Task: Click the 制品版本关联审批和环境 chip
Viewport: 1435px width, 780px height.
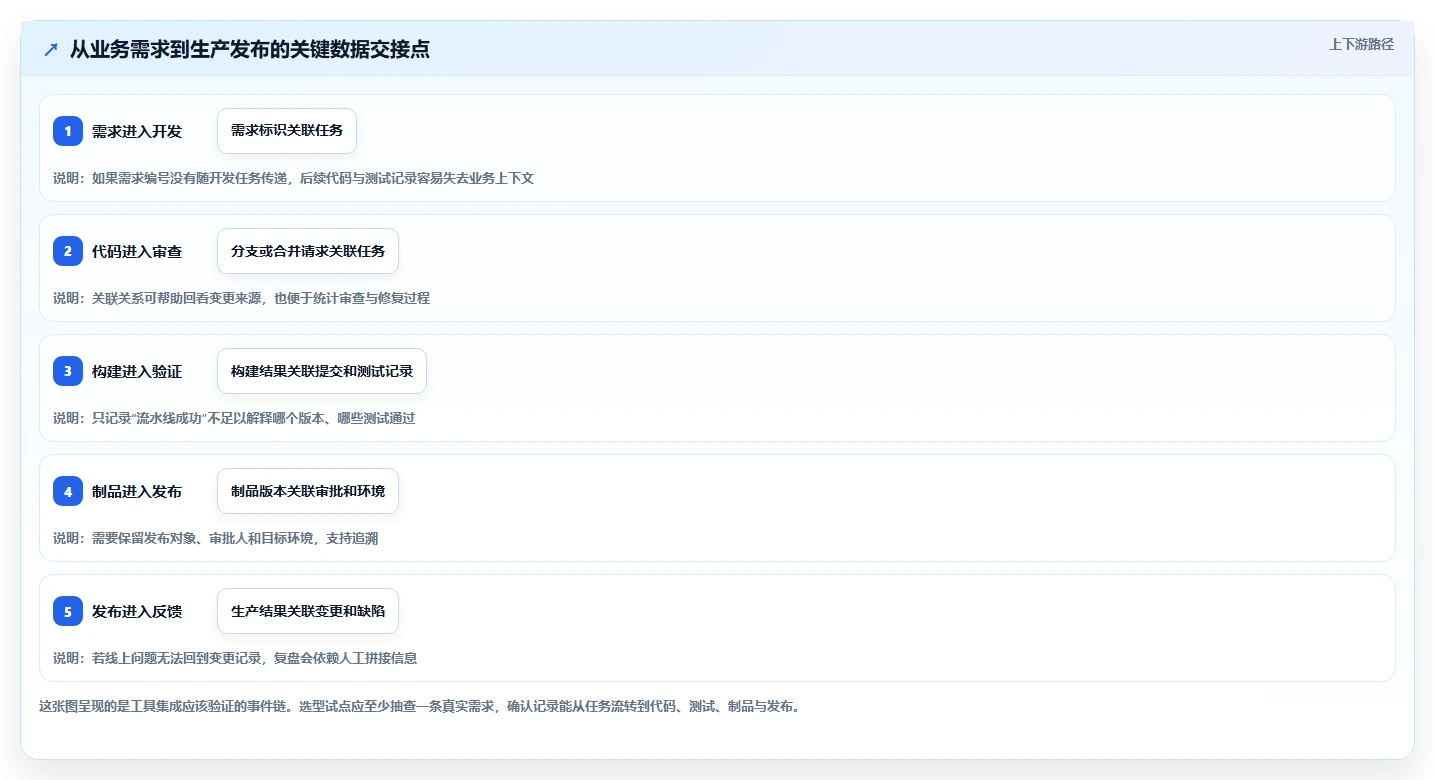Action: 308,491
